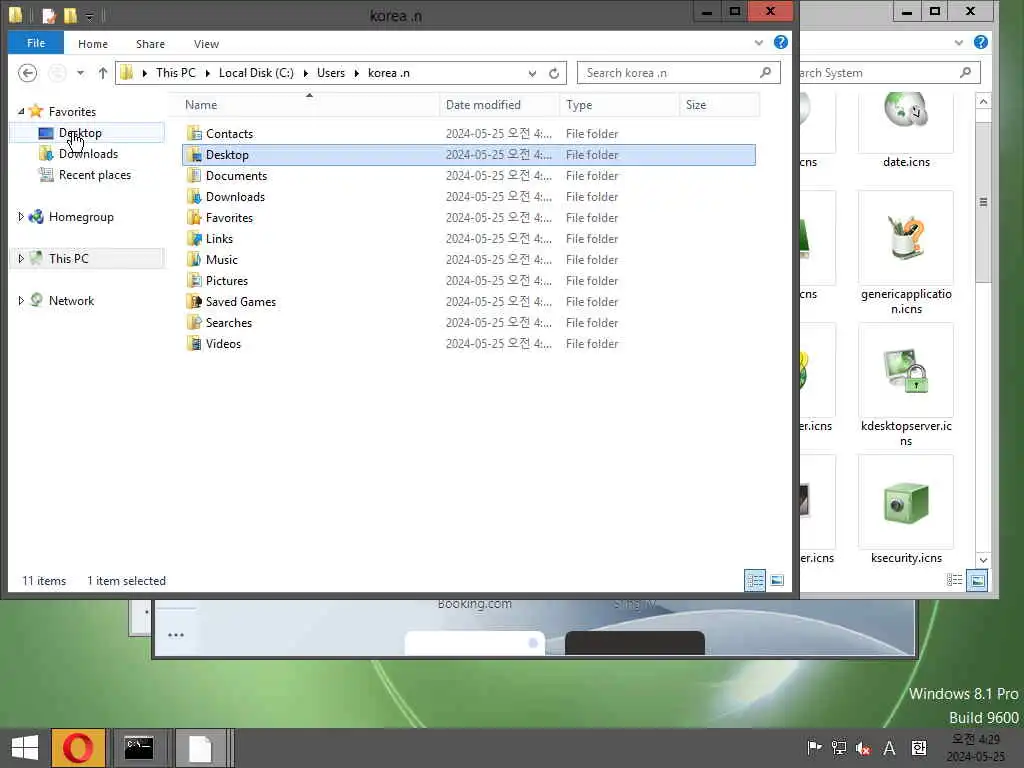Viewport: 1024px width, 768px height.
Task: Expand the Network tree node
Action: pyautogui.click(x=21, y=300)
